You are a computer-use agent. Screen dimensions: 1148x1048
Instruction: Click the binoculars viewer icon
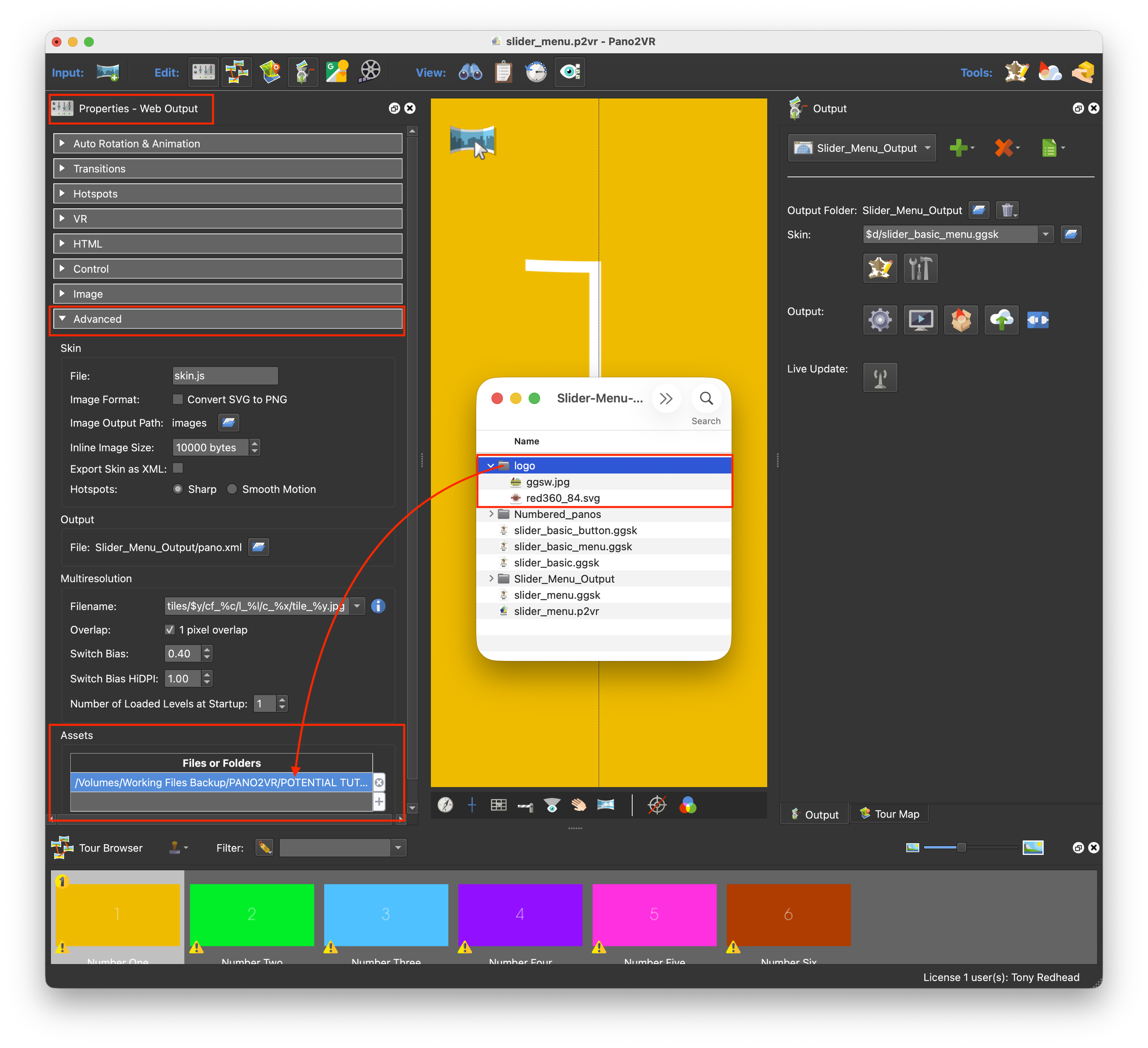pos(470,72)
